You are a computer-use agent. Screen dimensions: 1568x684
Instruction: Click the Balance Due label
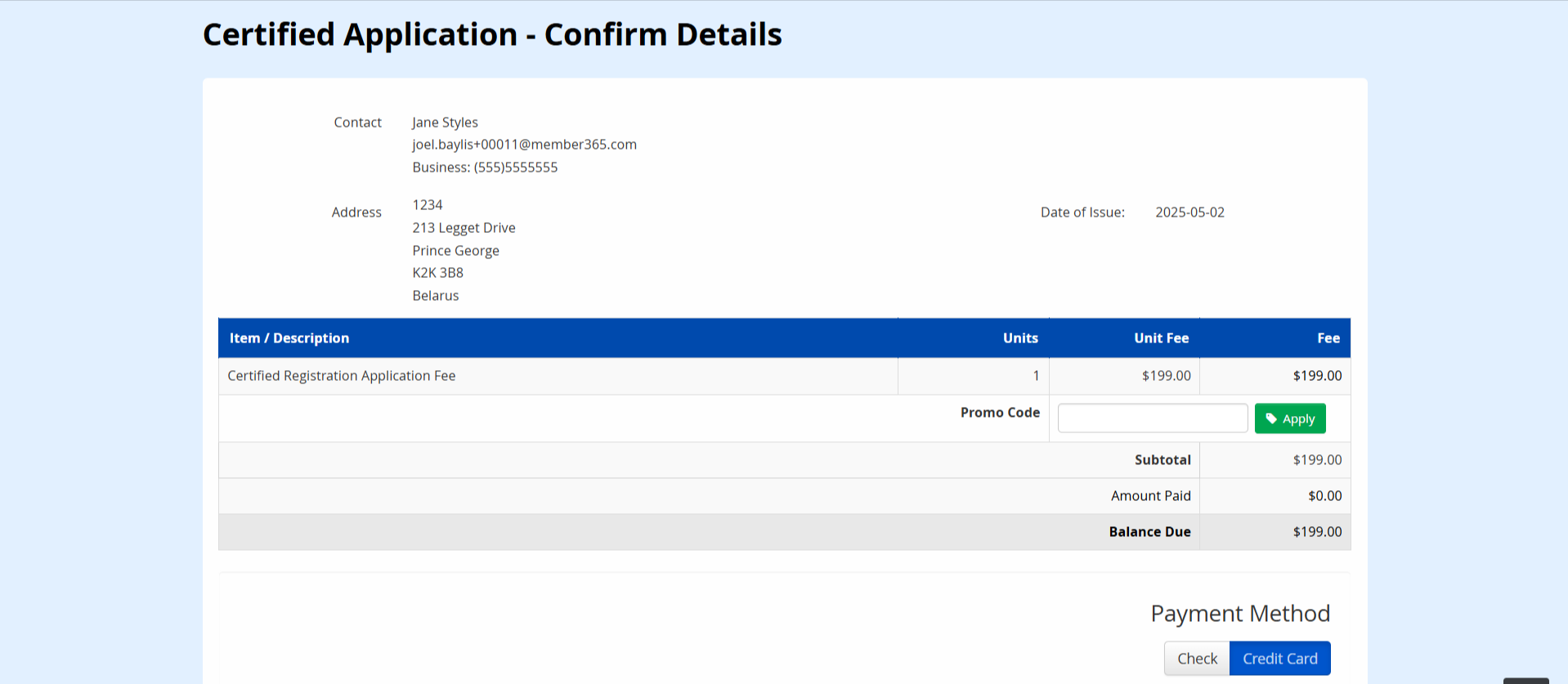[1149, 532]
